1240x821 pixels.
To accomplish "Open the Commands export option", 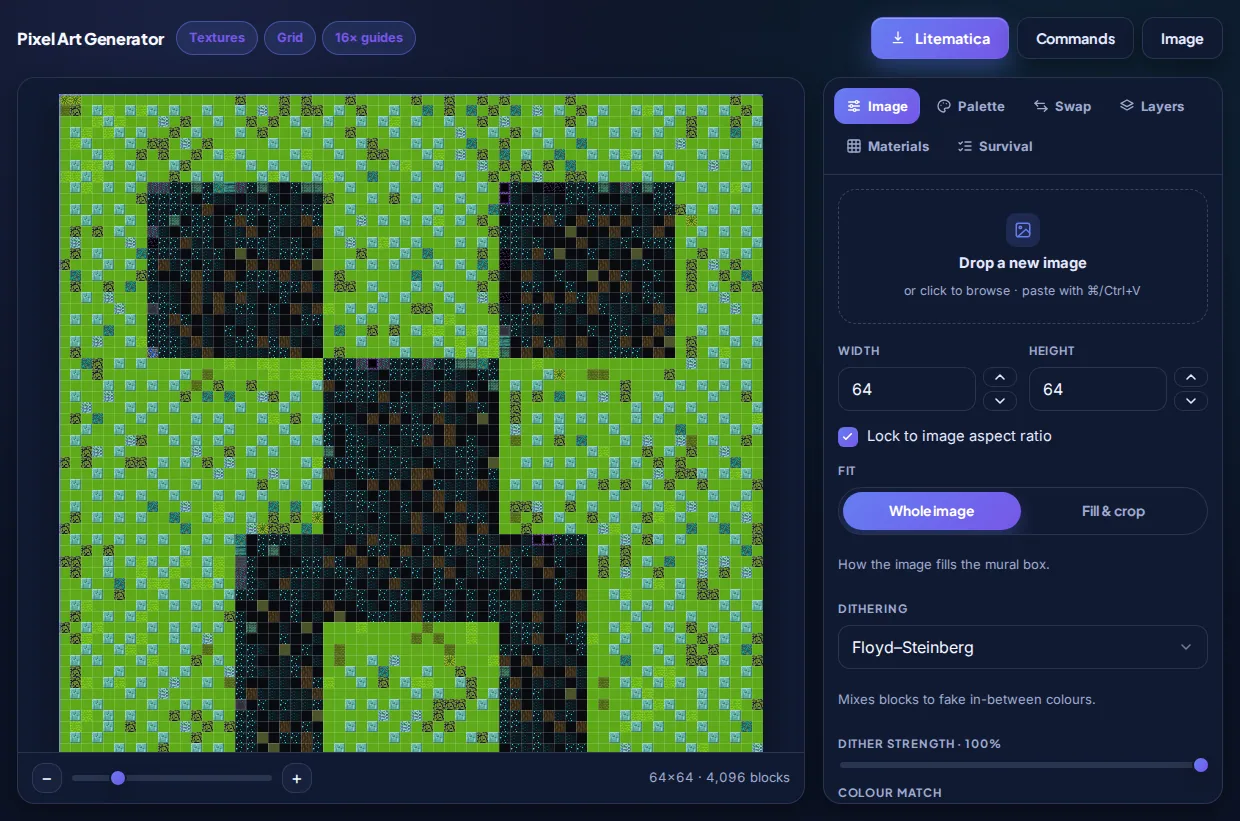I will [x=1075, y=38].
